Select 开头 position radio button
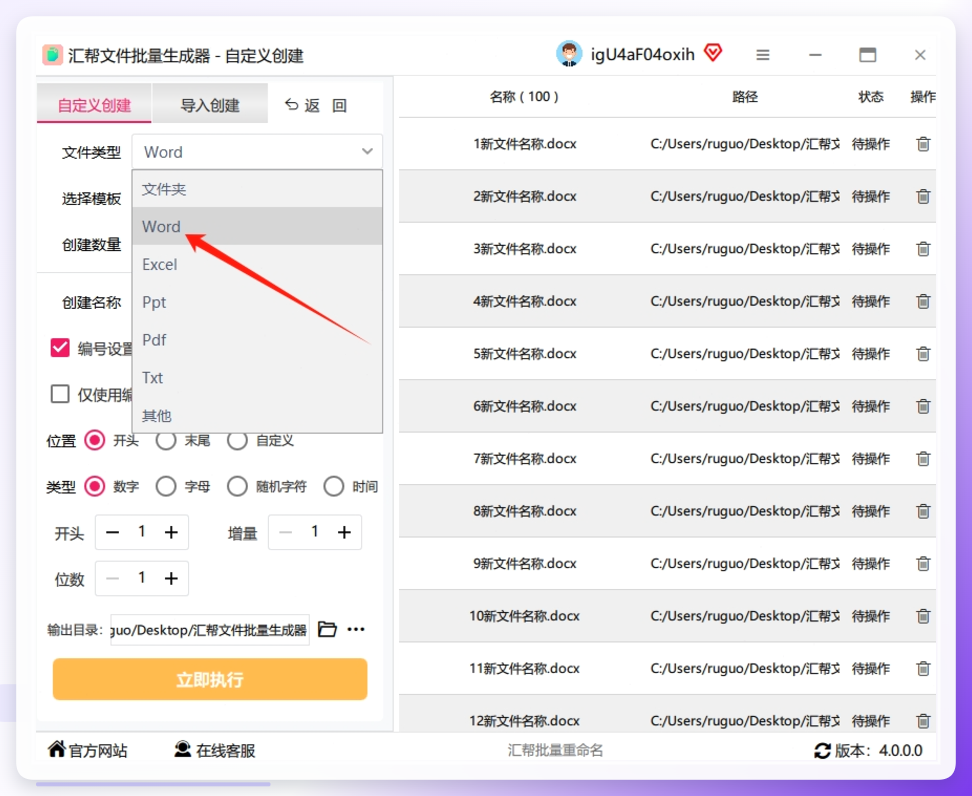The image size is (972, 796). 95,441
